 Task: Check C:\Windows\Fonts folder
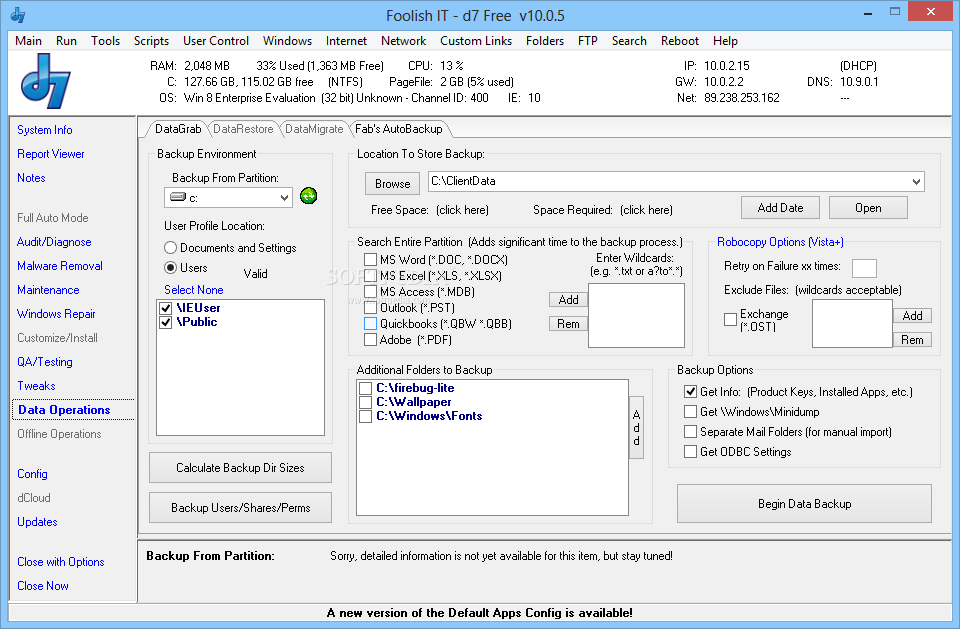pos(366,416)
